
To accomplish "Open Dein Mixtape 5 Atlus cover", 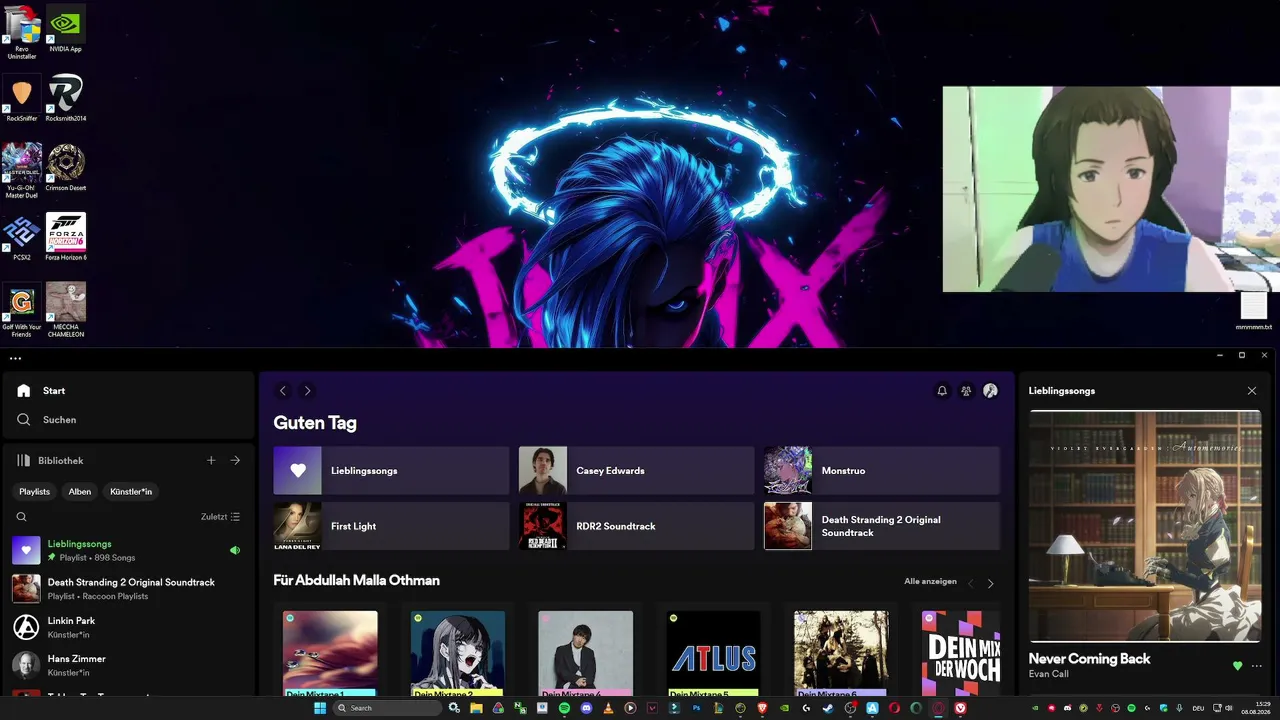I will coord(713,653).
